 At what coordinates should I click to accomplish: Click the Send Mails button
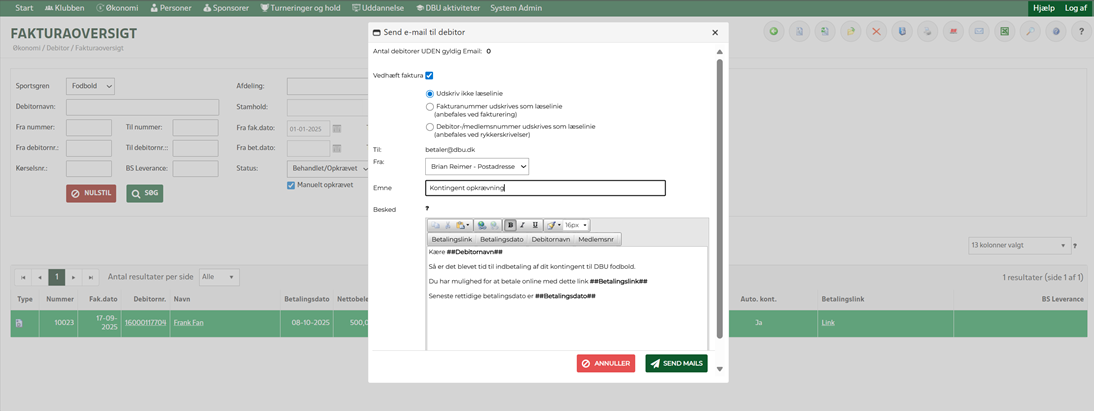point(676,363)
